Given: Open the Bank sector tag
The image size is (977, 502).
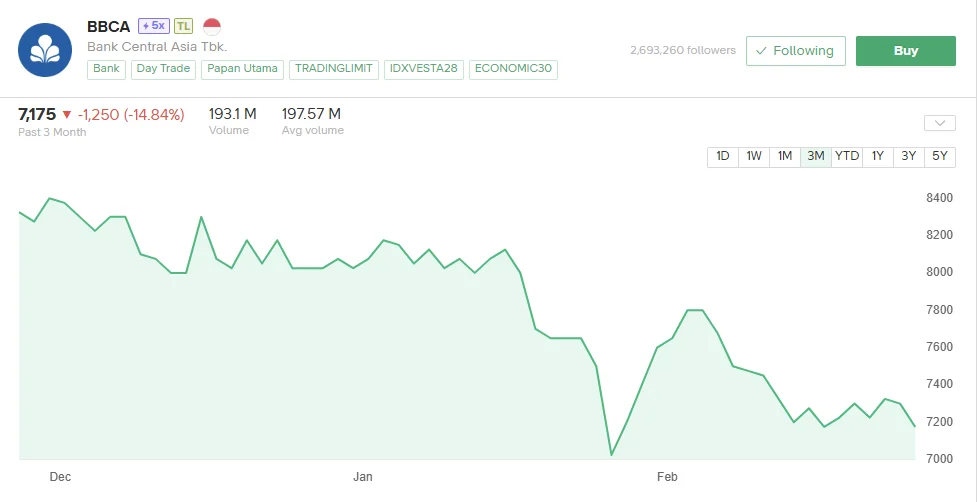Looking at the screenshot, I should point(106,69).
